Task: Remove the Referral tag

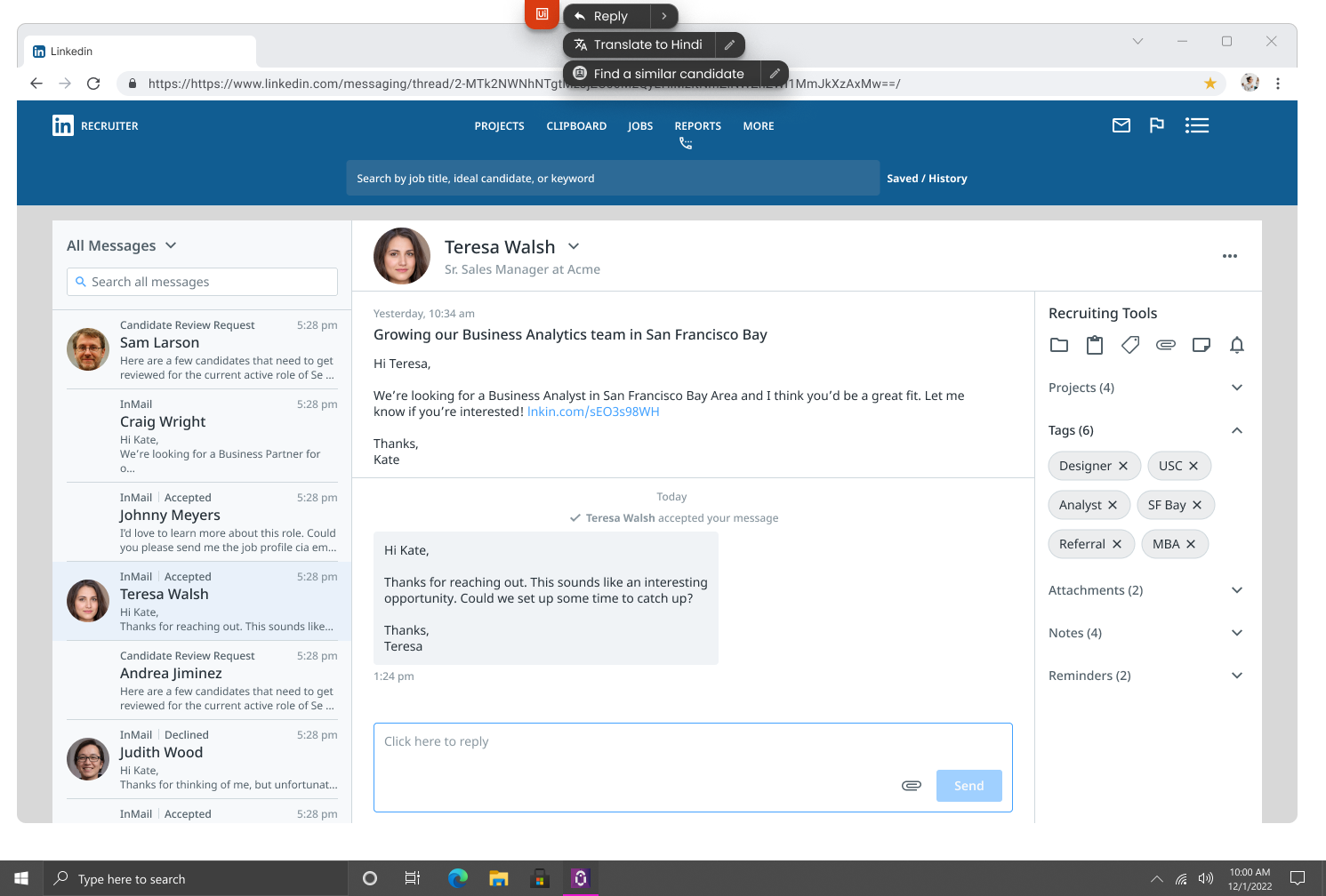Action: [x=1117, y=544]
